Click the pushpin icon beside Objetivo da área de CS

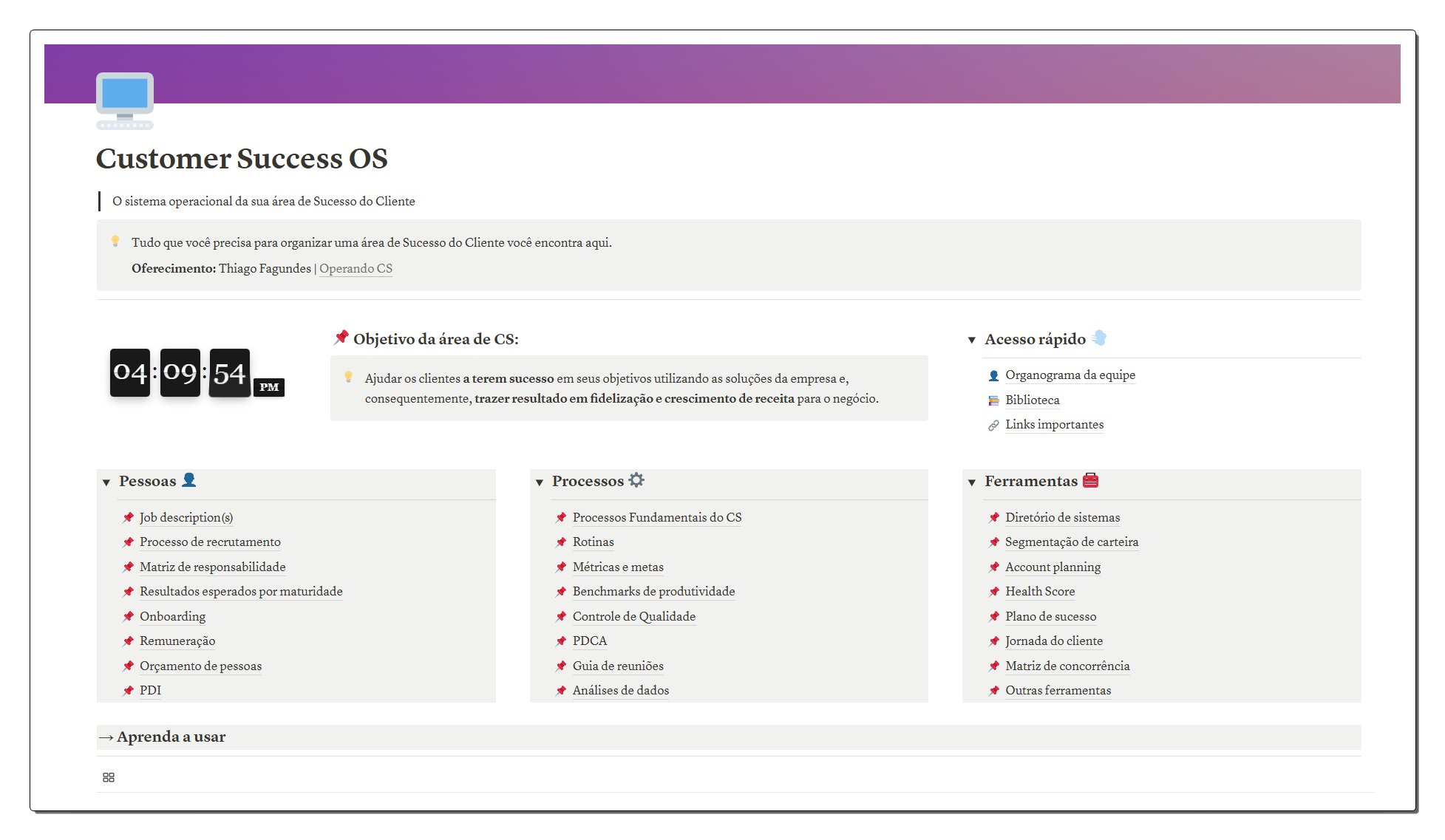tap(341, 338)
